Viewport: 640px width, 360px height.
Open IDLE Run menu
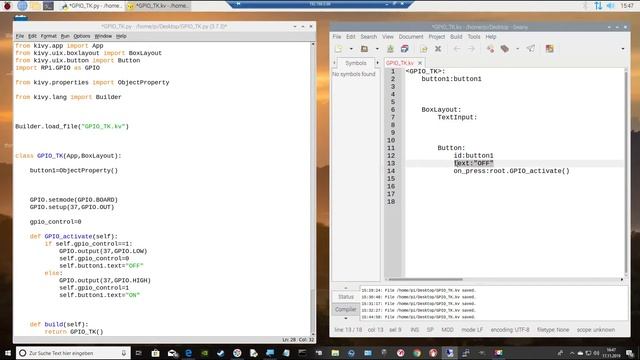tap(65, 36)
